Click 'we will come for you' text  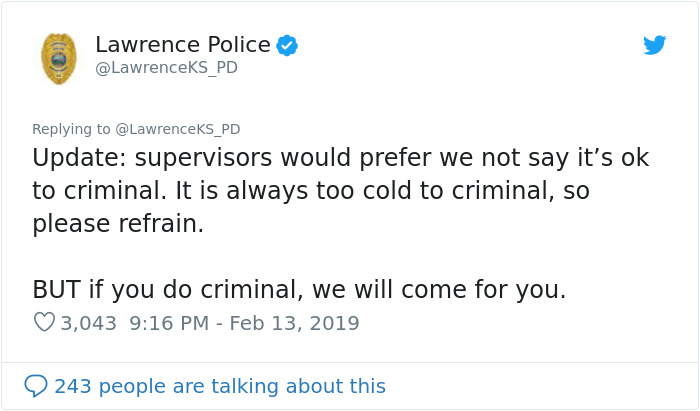click(440, 290)
